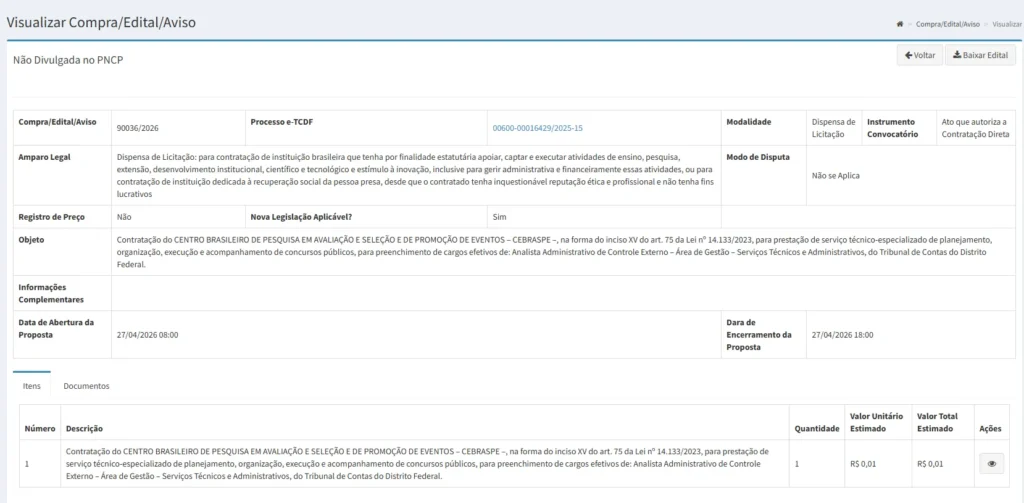
Task: Click the Visualizar Compra/Edital/Aviso page title
Action: click(x=101, y=23)
